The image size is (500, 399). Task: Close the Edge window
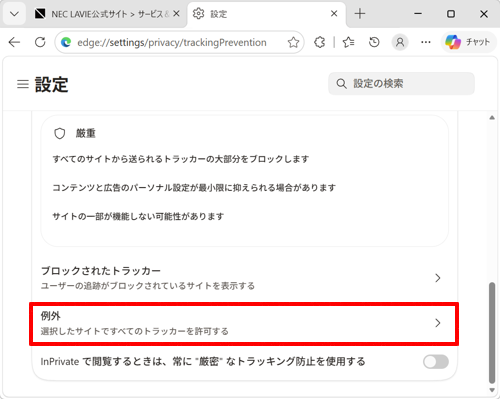point(484,14)
